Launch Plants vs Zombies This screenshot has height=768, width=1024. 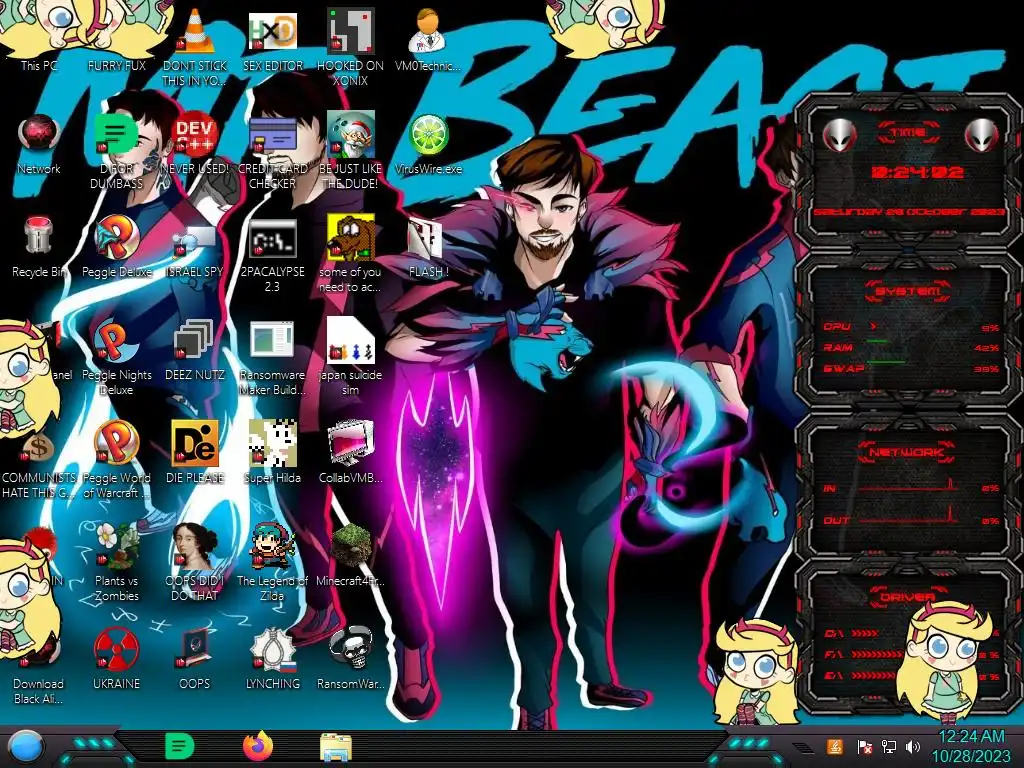coord(116,563)
